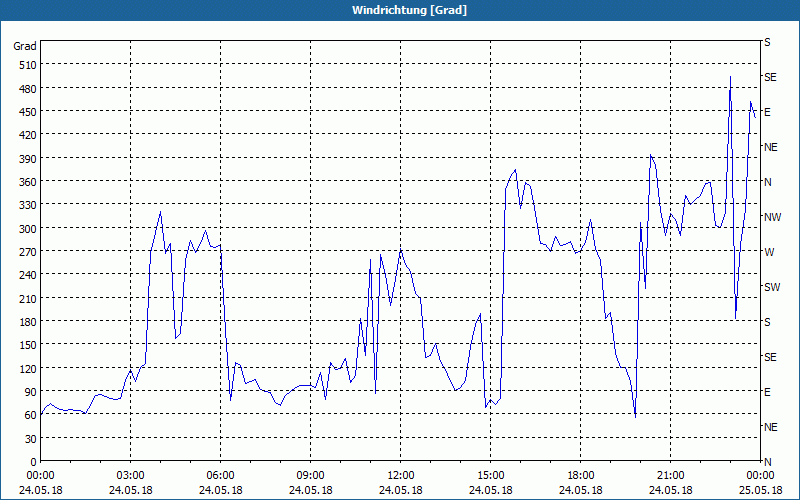Pick the 240 tick label
Screen dimensions: 800x500
pyautogui.click(x=28, y=275)
